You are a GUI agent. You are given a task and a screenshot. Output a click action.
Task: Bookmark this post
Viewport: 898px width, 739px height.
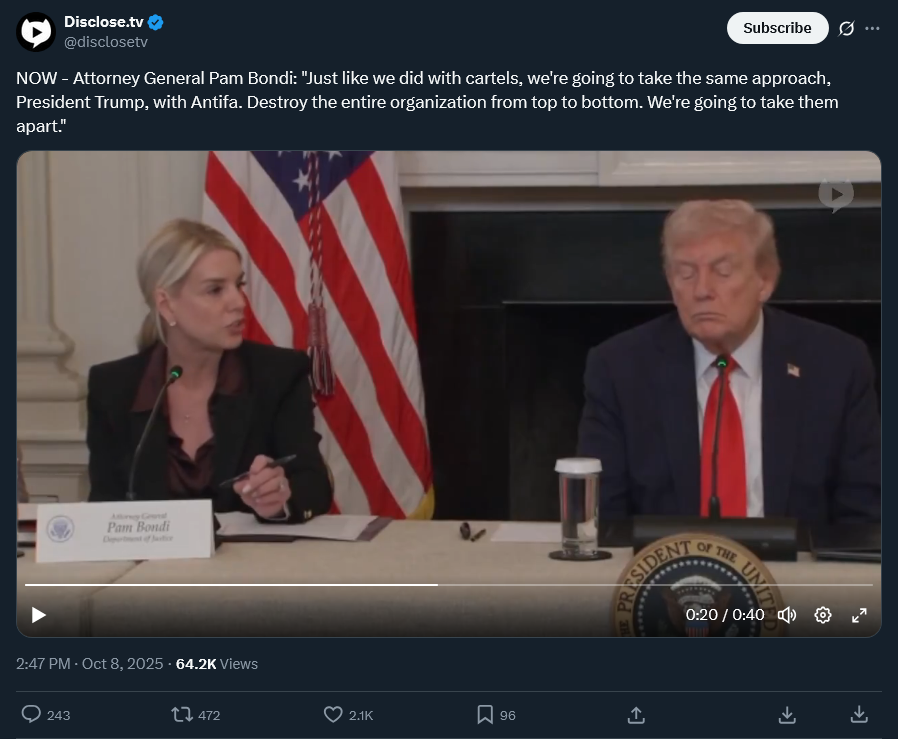(x=485, y=714)
